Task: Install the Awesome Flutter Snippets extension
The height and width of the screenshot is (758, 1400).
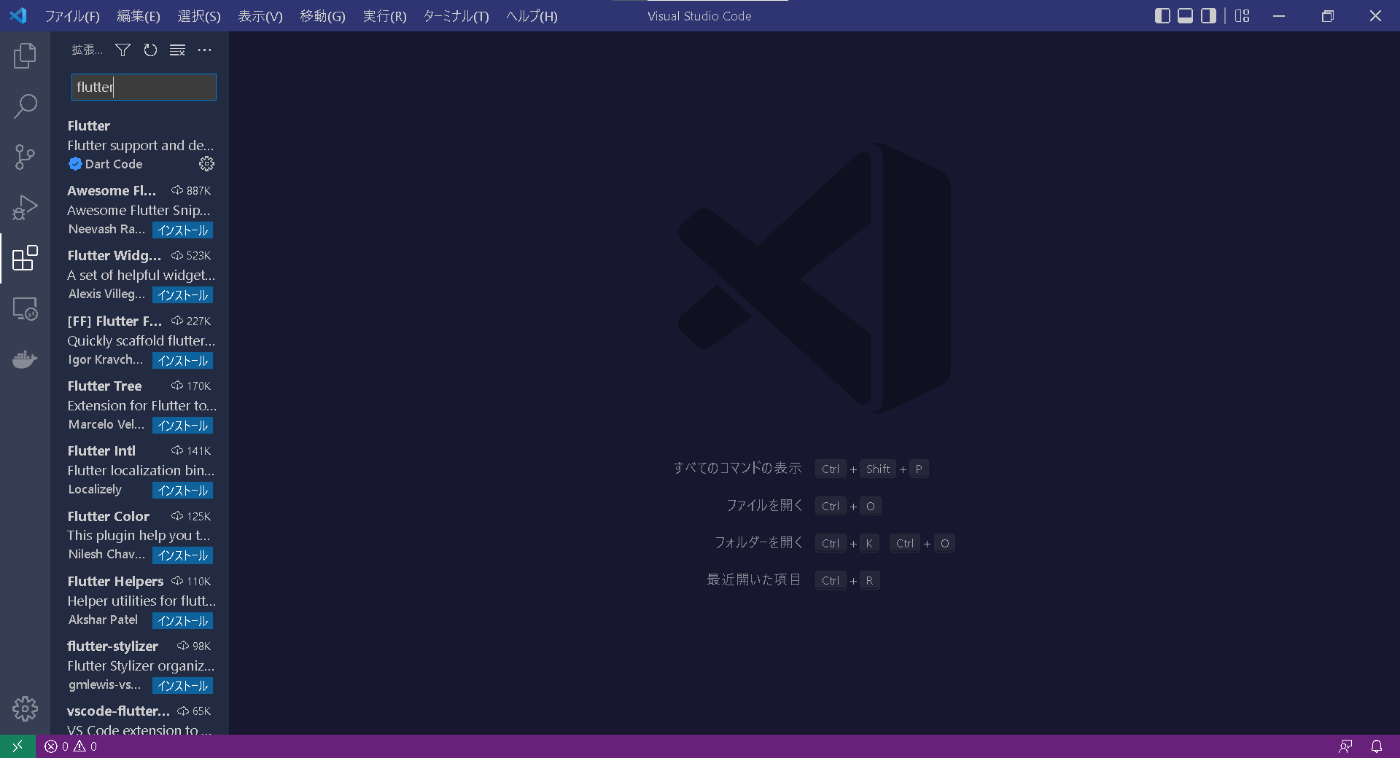Action: [182, 230]
